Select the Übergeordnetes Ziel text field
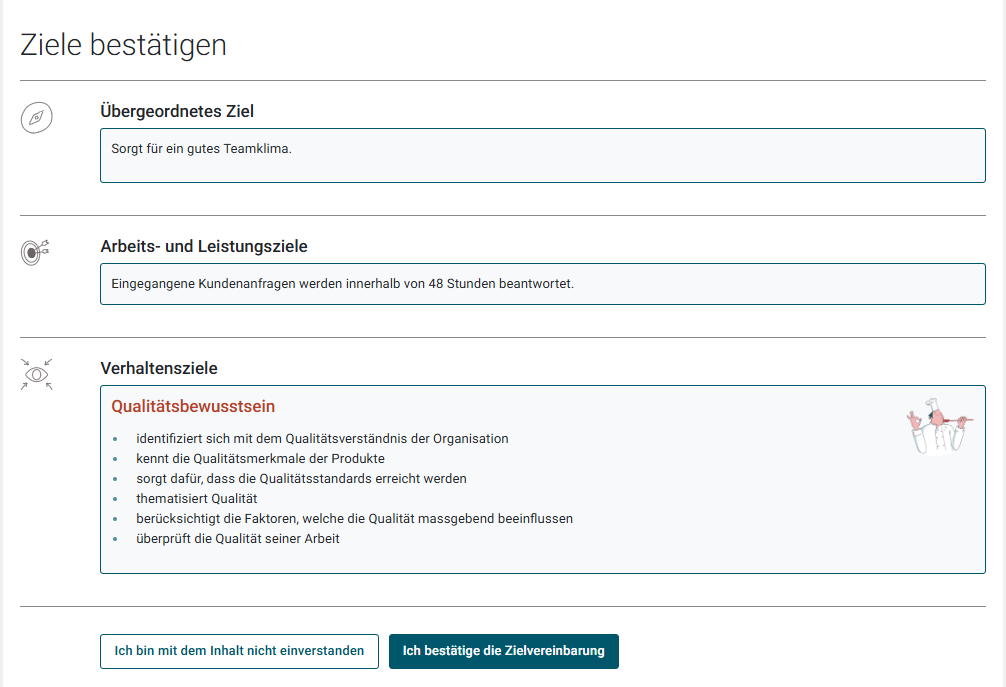This screenshot has height=687, width=1006. pyautogui.click(x=542, y=155)
